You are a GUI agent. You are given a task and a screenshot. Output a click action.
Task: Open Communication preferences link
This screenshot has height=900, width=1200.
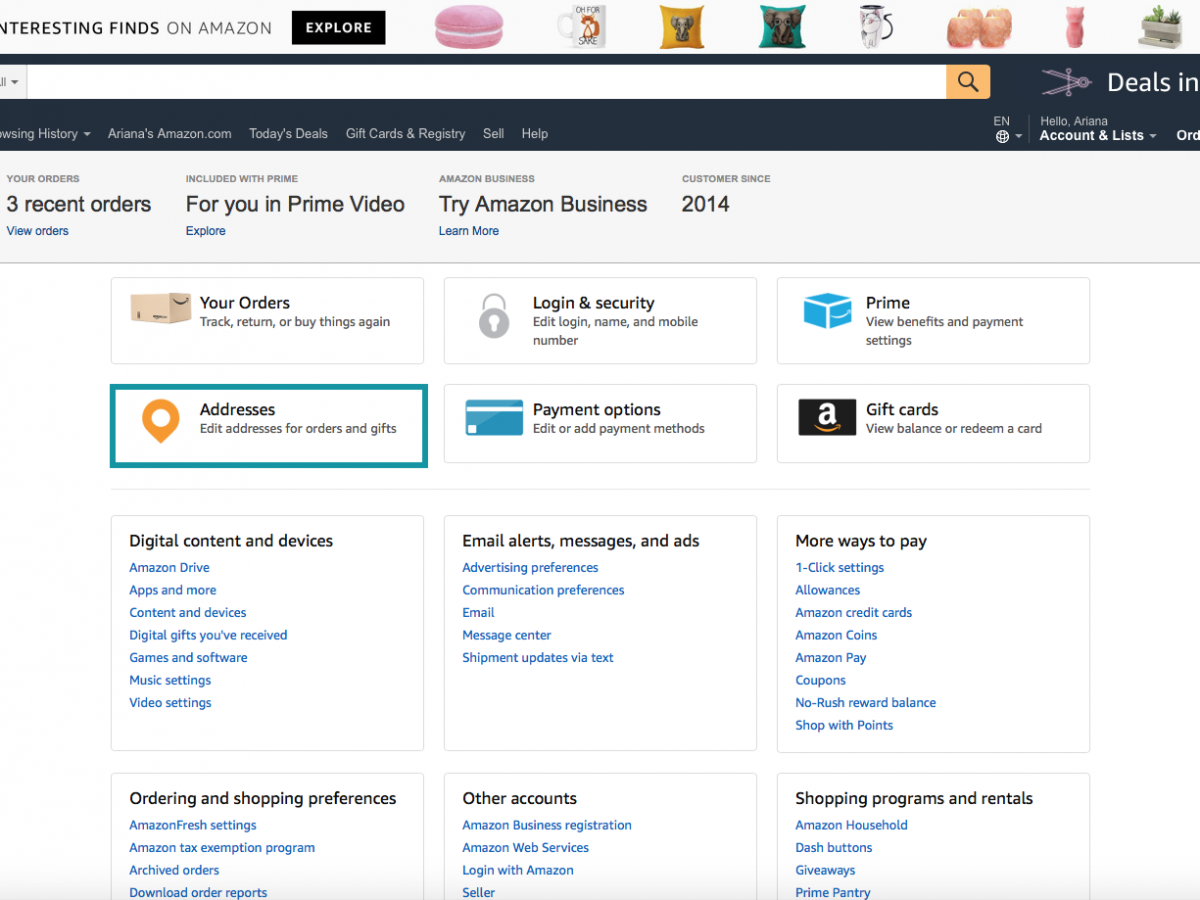543,590
